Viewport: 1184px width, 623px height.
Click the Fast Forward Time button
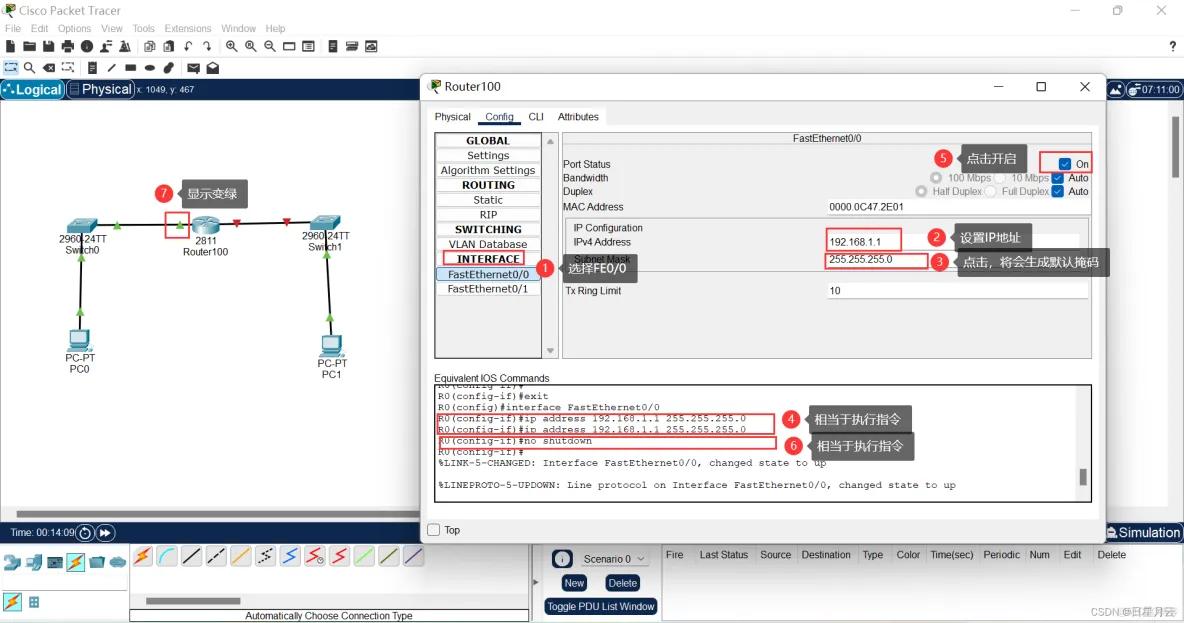click(105, 533)
